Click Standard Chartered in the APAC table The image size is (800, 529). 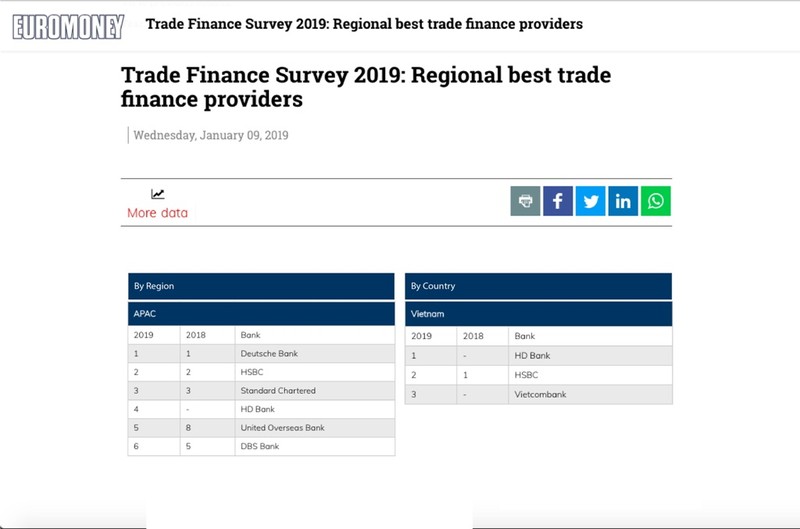pos(278,391)
